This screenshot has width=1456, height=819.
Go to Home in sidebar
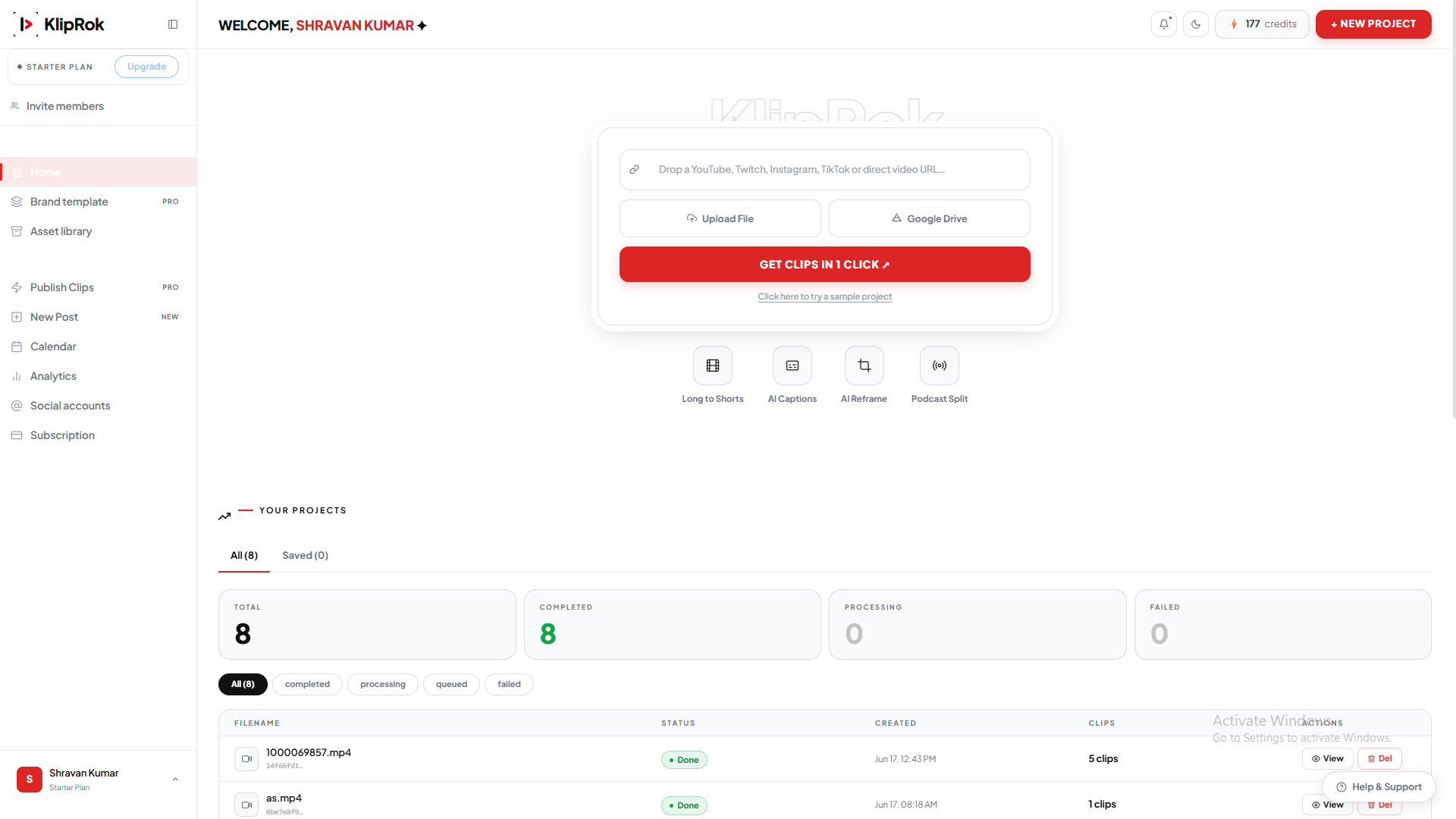point(99,172)
